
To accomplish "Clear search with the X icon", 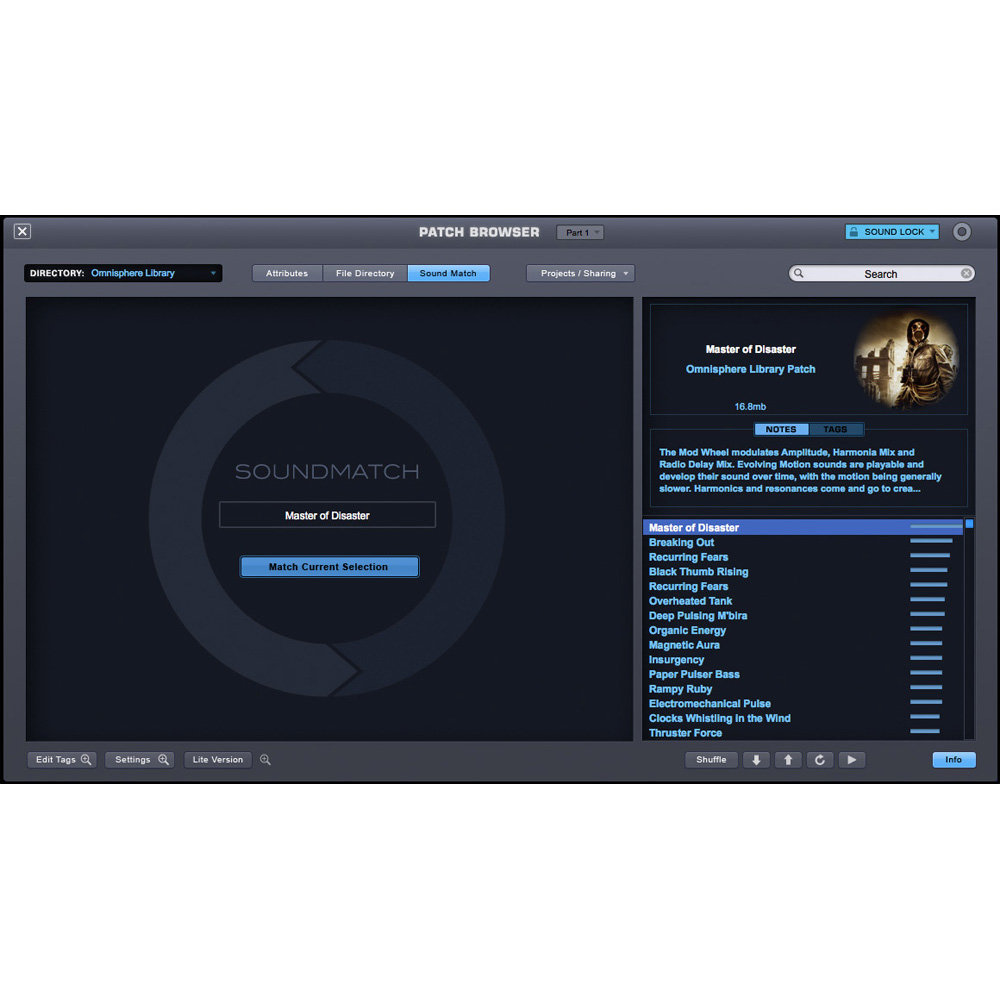I will point(966,273).
